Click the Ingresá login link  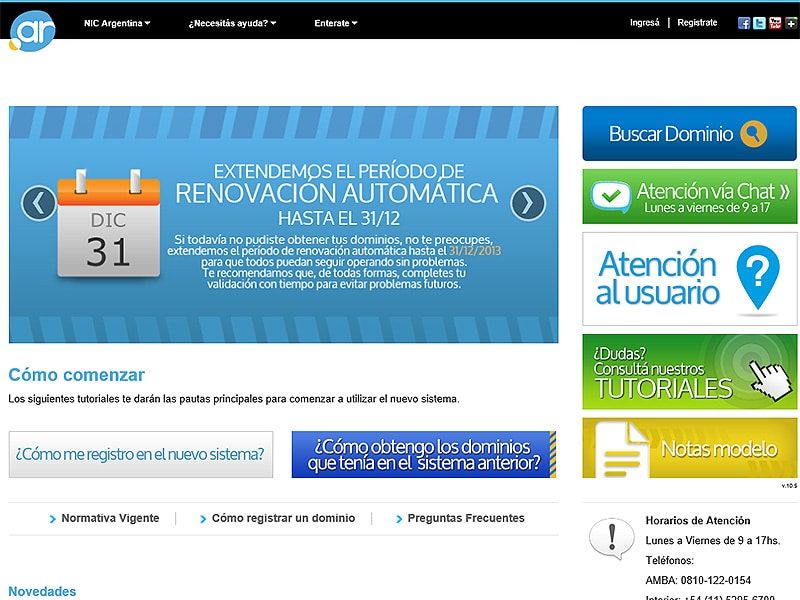(x=644, y=22)
